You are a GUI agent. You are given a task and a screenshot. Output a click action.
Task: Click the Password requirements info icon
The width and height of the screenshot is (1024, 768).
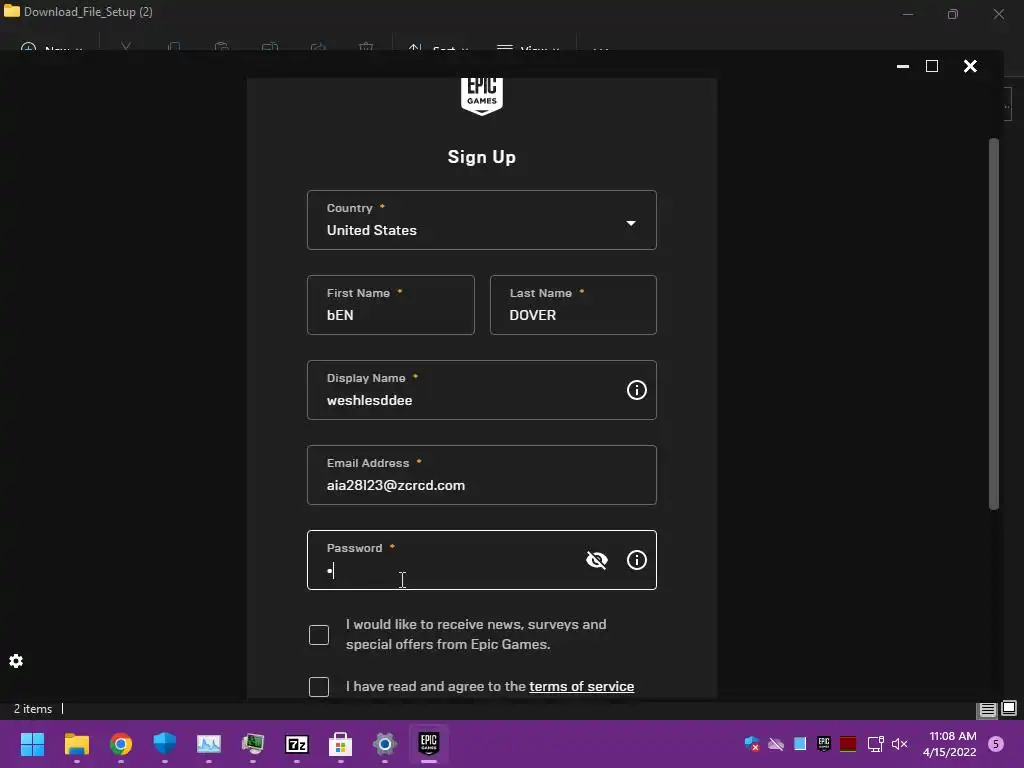(x=636, y=560)
